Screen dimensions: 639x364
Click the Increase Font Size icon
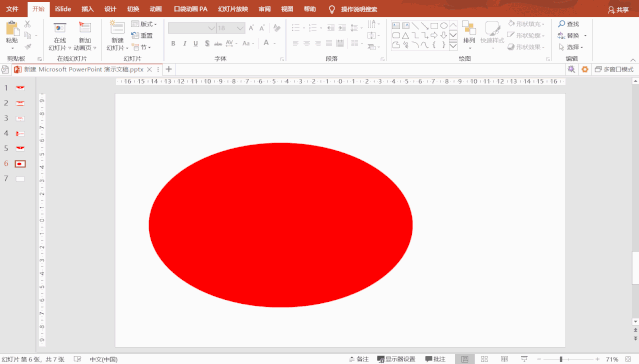tap(251, 28)
